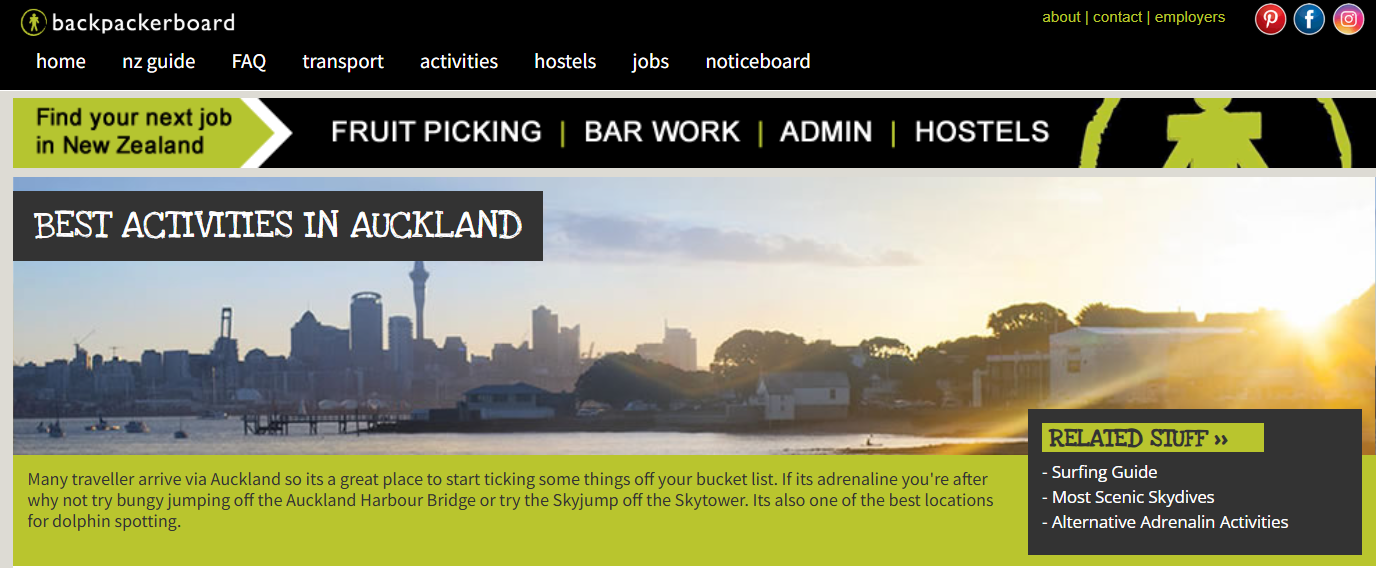The width and height of the screenshot is (1376, 568).
Task: Click the backpackerboard hiker logo icon
Action: point(33,22)
